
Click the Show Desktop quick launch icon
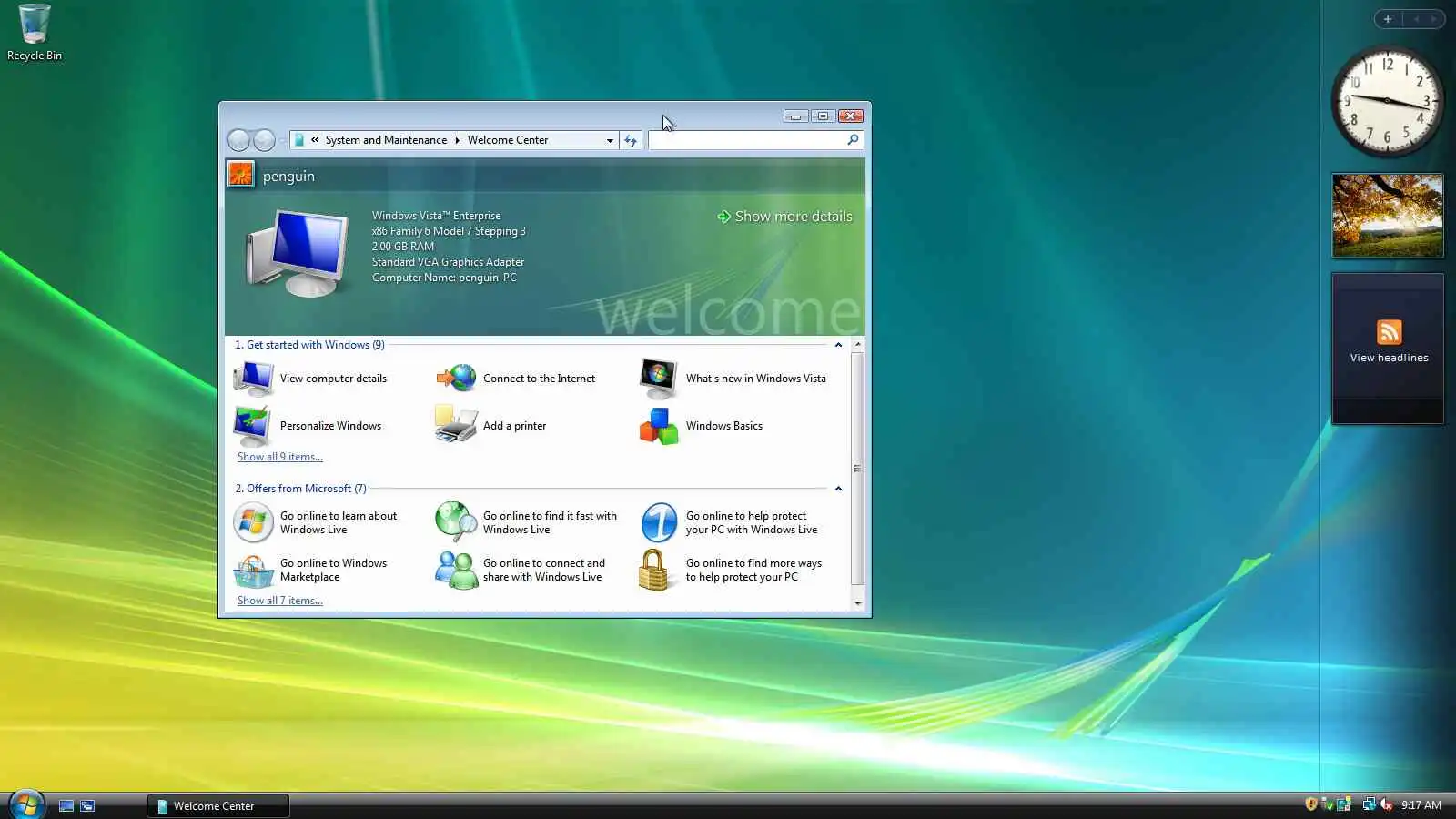(66, 805)
